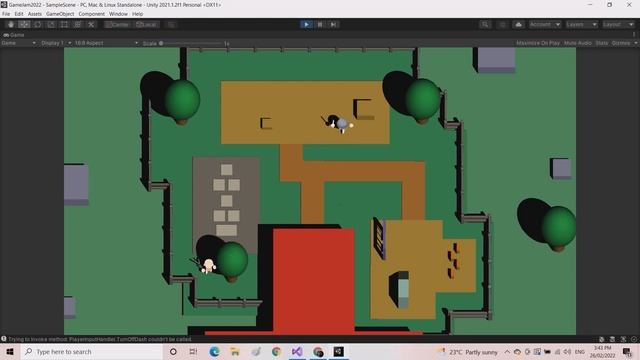Toggle Maximize On Play

(x=538, y=43)
